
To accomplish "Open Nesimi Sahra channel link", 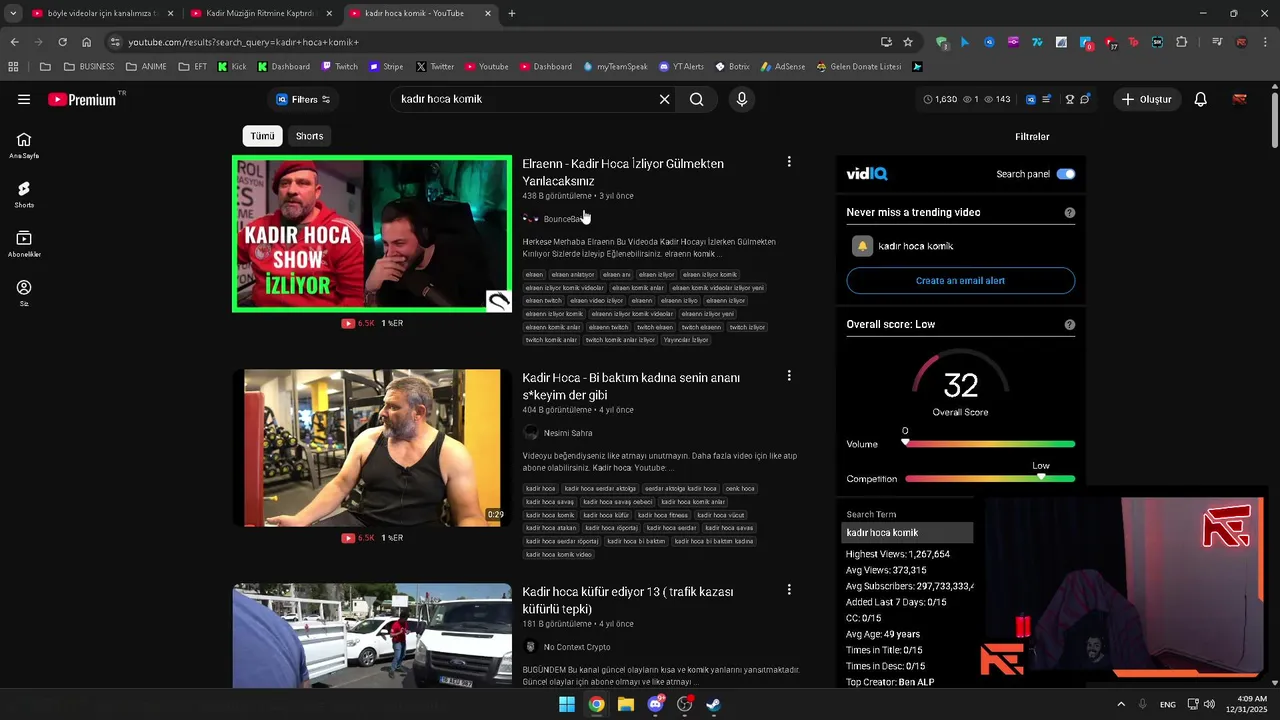I will click(567, 433).
